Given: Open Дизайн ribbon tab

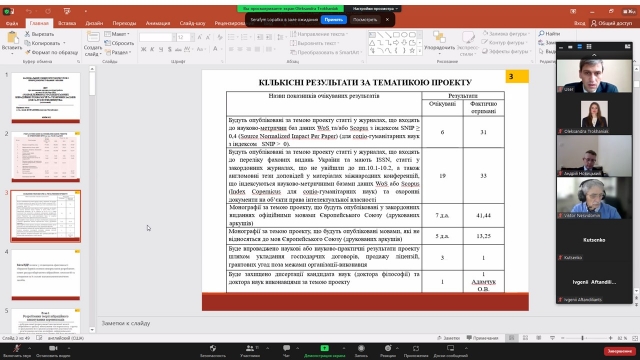Looking at the screenshot, I should pos(94,23).
